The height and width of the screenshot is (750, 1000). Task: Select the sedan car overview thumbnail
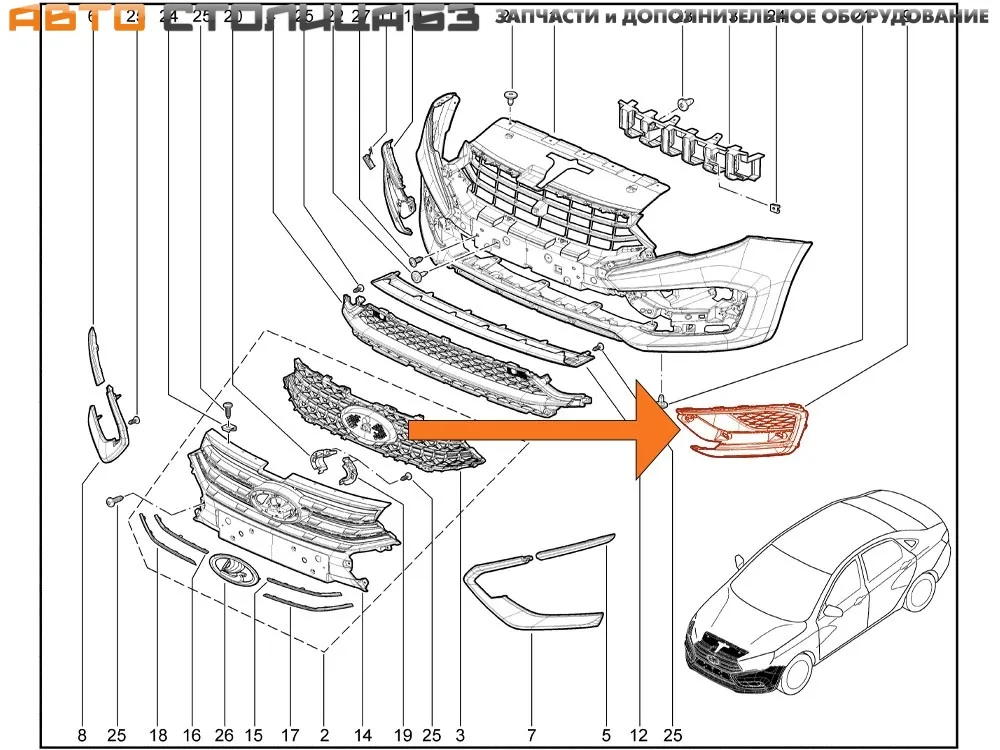(820, 595)
